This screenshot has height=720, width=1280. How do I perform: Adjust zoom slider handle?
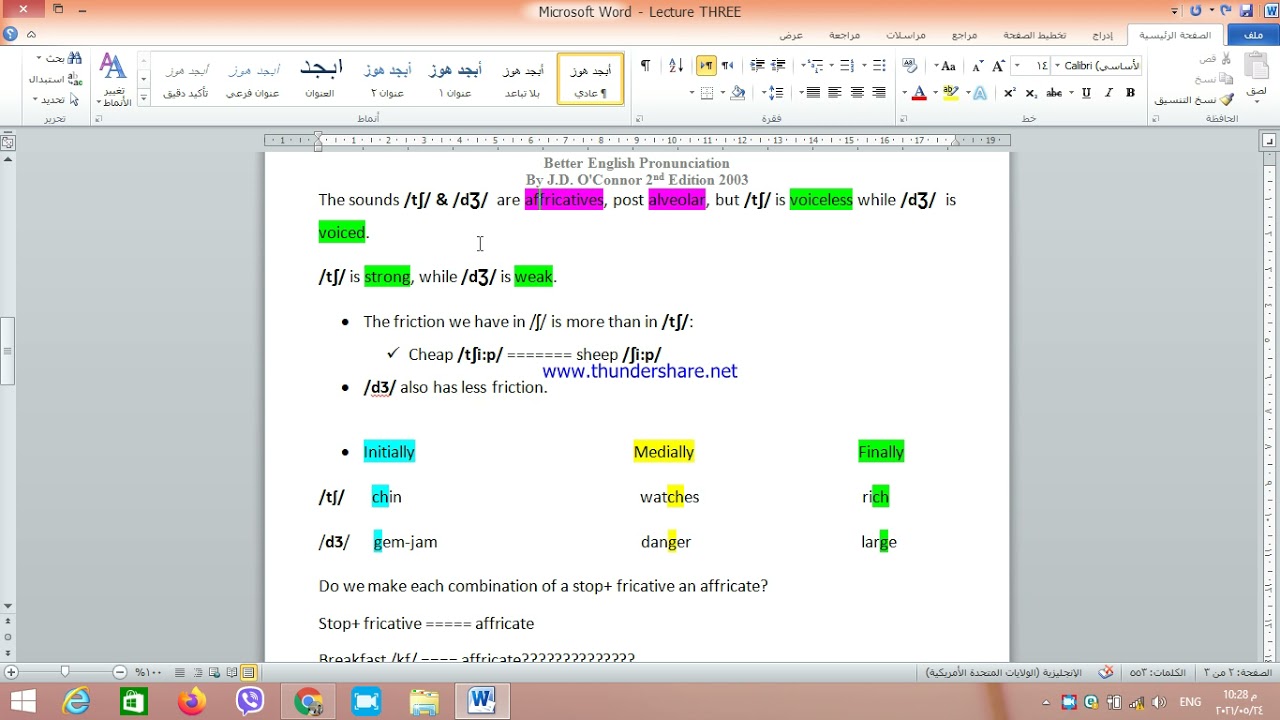tap(65, 672)
